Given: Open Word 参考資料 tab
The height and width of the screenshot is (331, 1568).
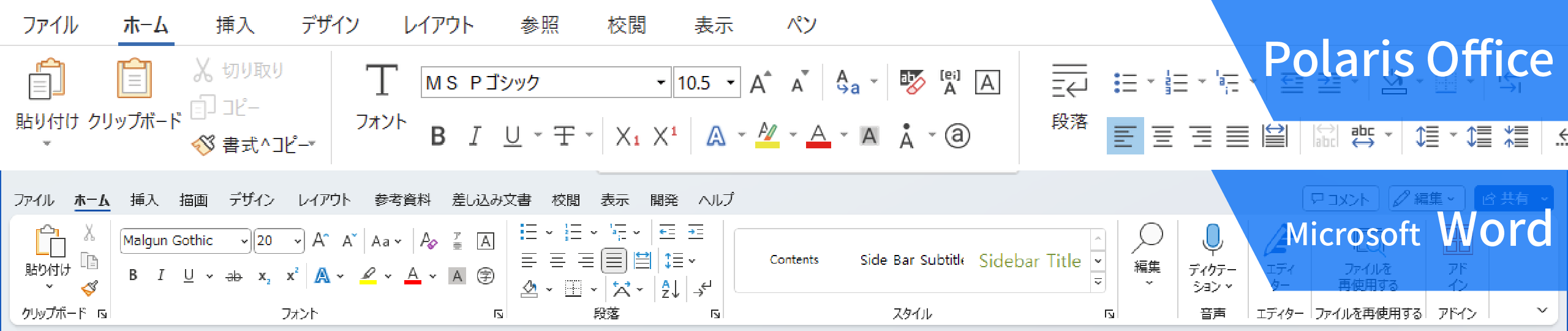Looking at the screenshot, I should 402,200.
